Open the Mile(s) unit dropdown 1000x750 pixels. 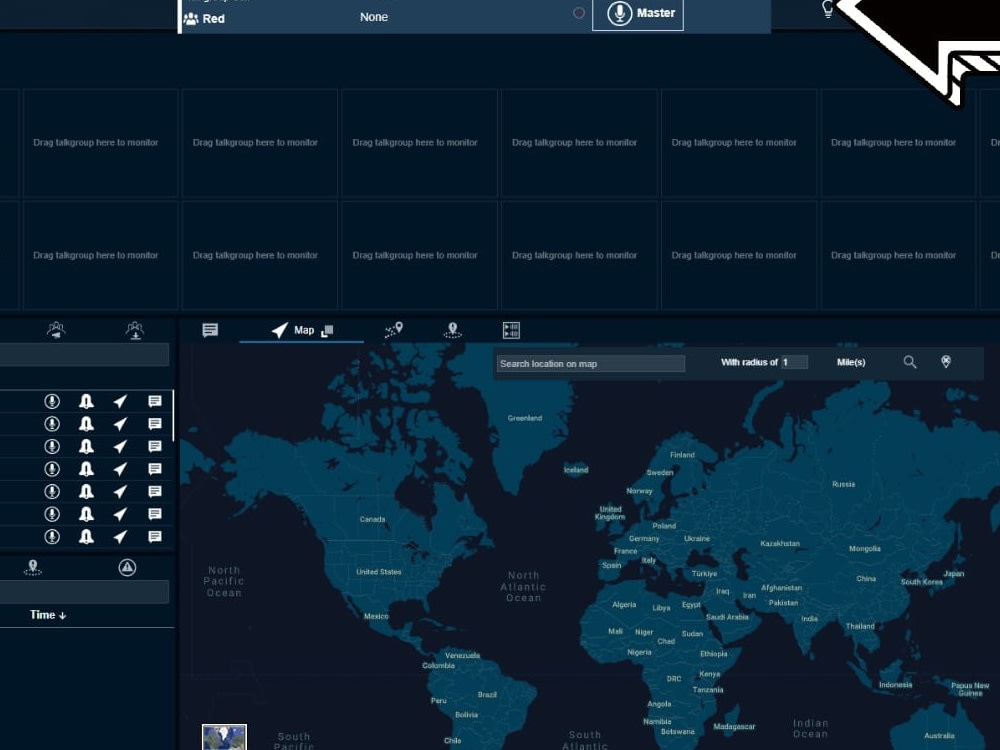point(851,362)
